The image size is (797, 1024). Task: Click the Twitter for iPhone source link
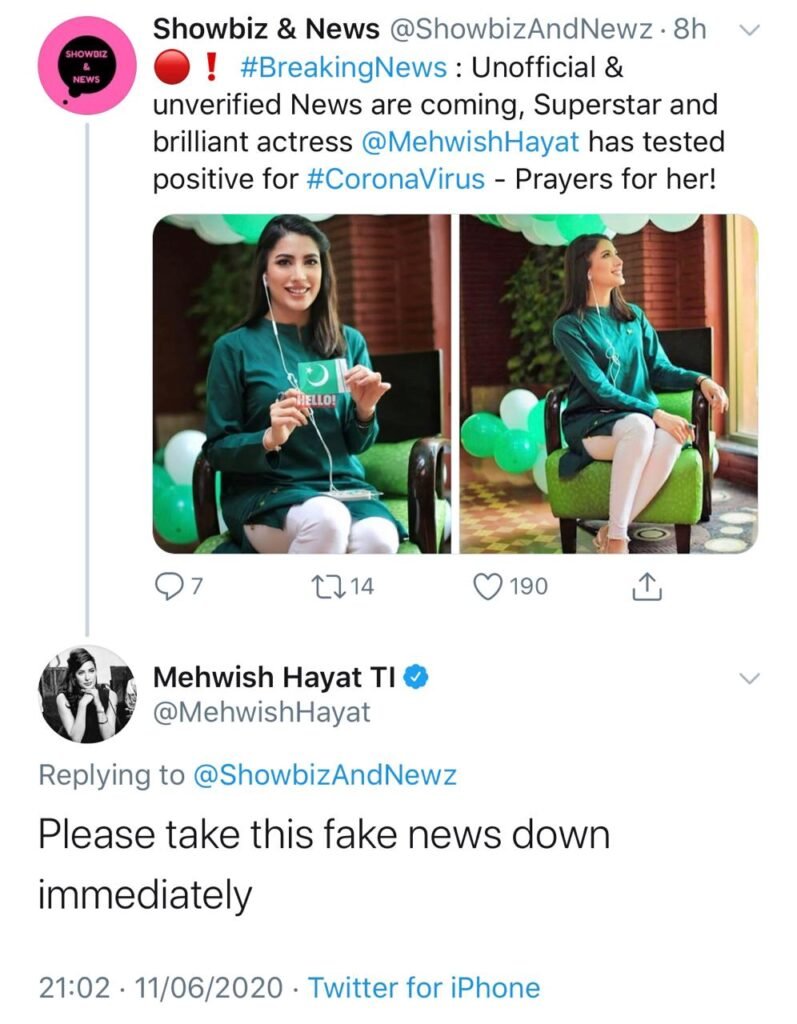(x=424, y=988)
